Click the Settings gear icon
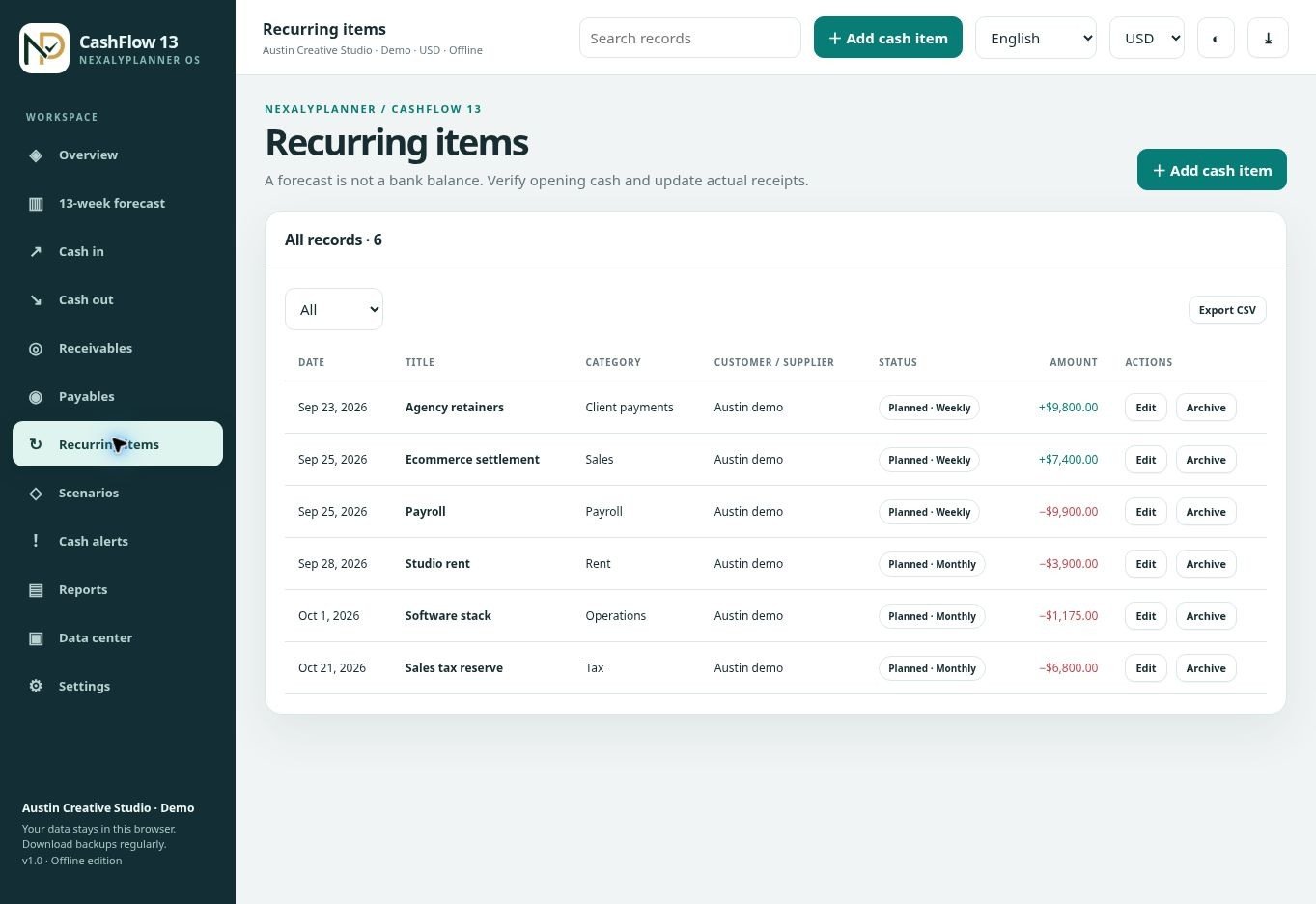Image resolution: width=1316 pixels, height=904 pixels. [x=36, y=686]
